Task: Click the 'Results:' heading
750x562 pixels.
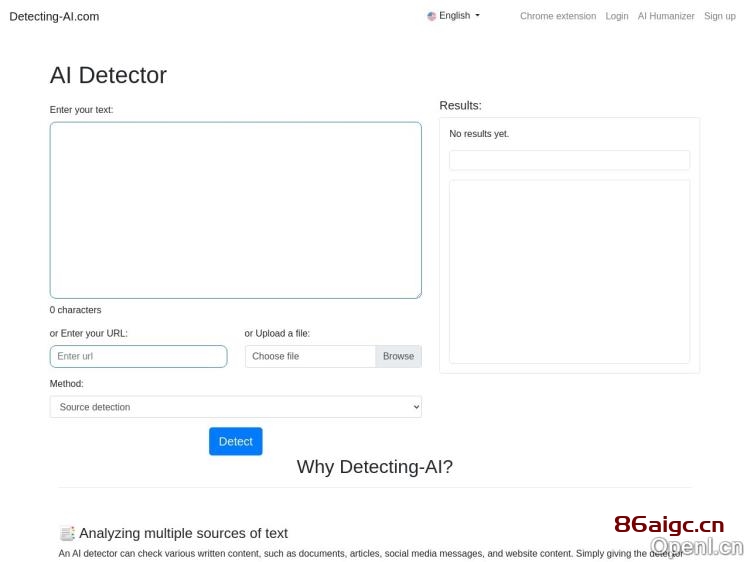Action: 461,105
